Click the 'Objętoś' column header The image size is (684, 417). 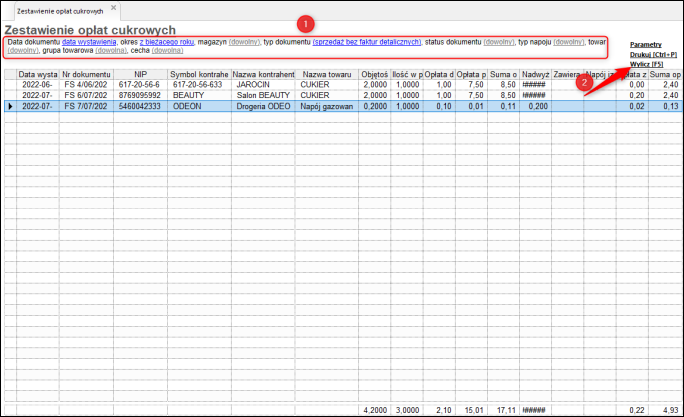tap(374, 74)
